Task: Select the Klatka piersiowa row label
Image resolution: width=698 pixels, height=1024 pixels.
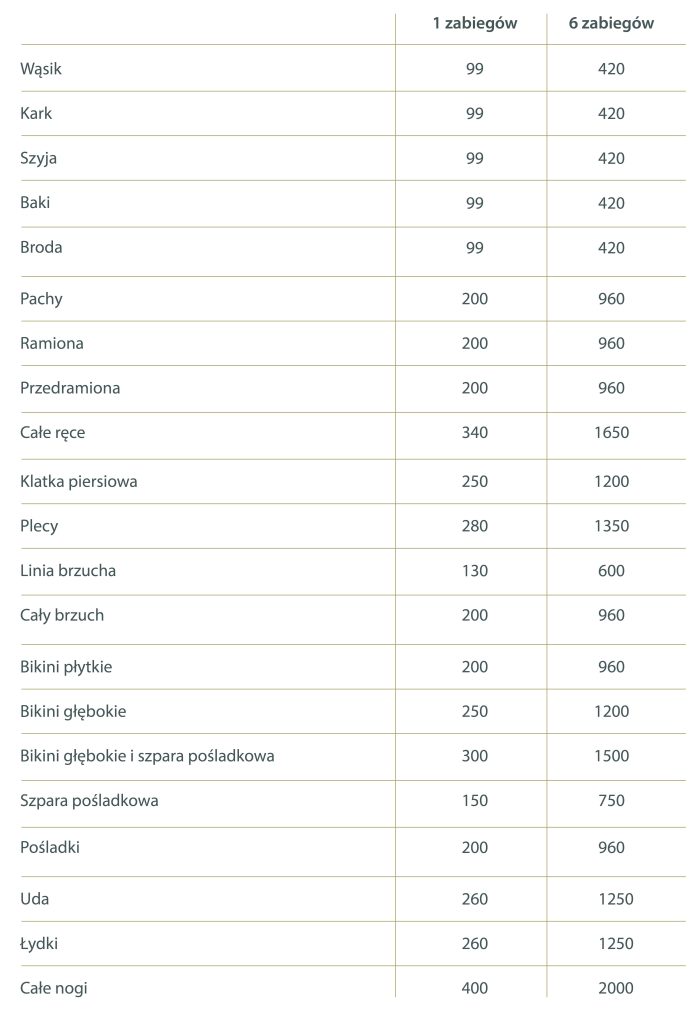Action: point(79,481)
